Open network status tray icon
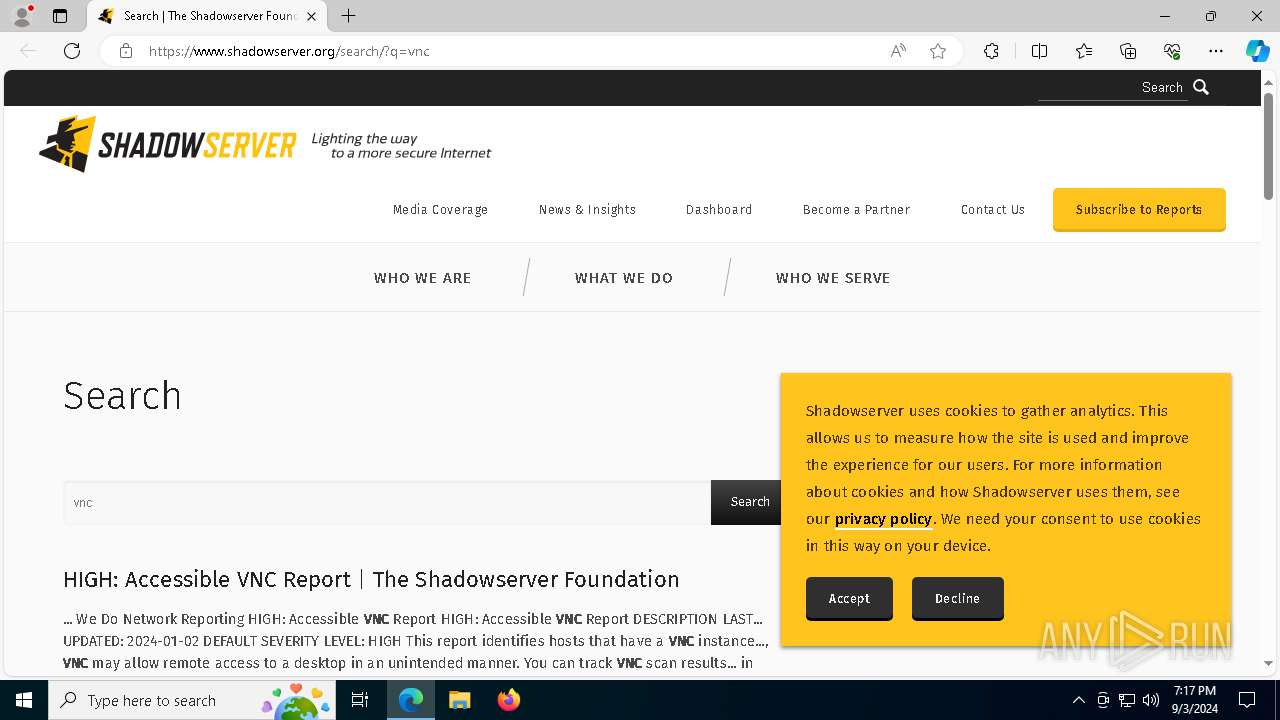1280x720 pixels. 1127,700
